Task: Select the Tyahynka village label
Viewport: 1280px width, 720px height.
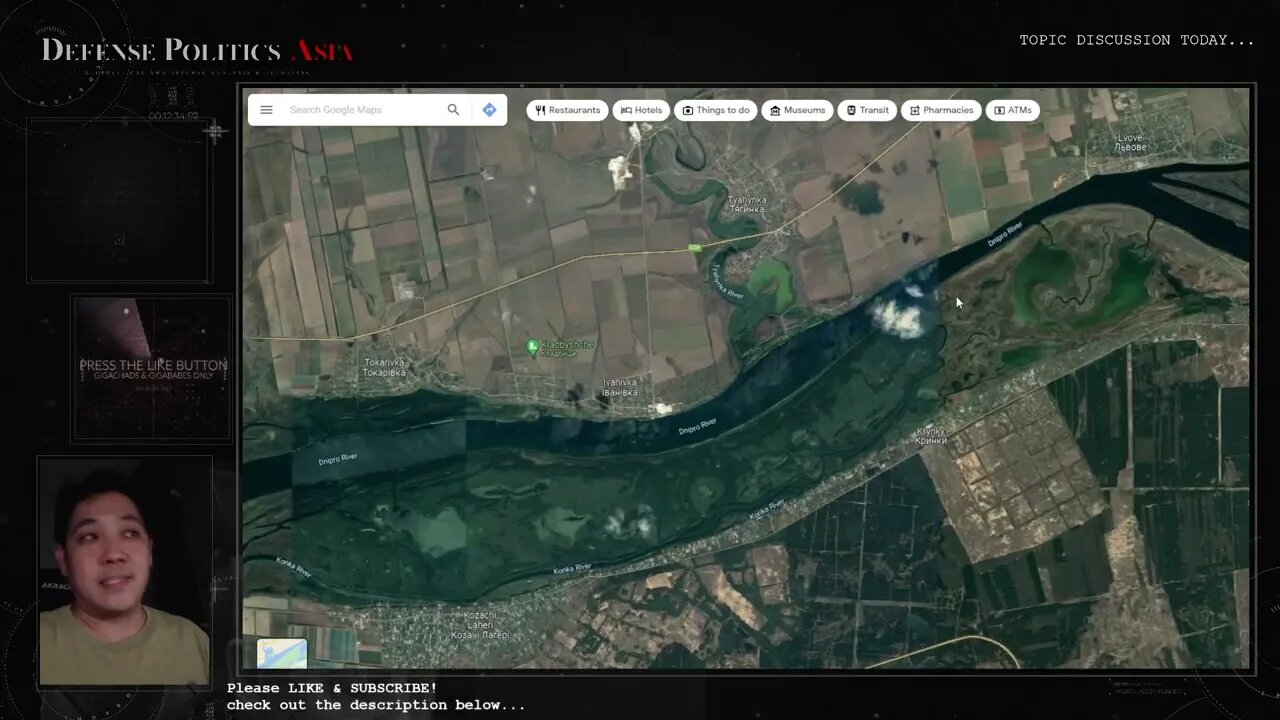Action: [747, 204]
